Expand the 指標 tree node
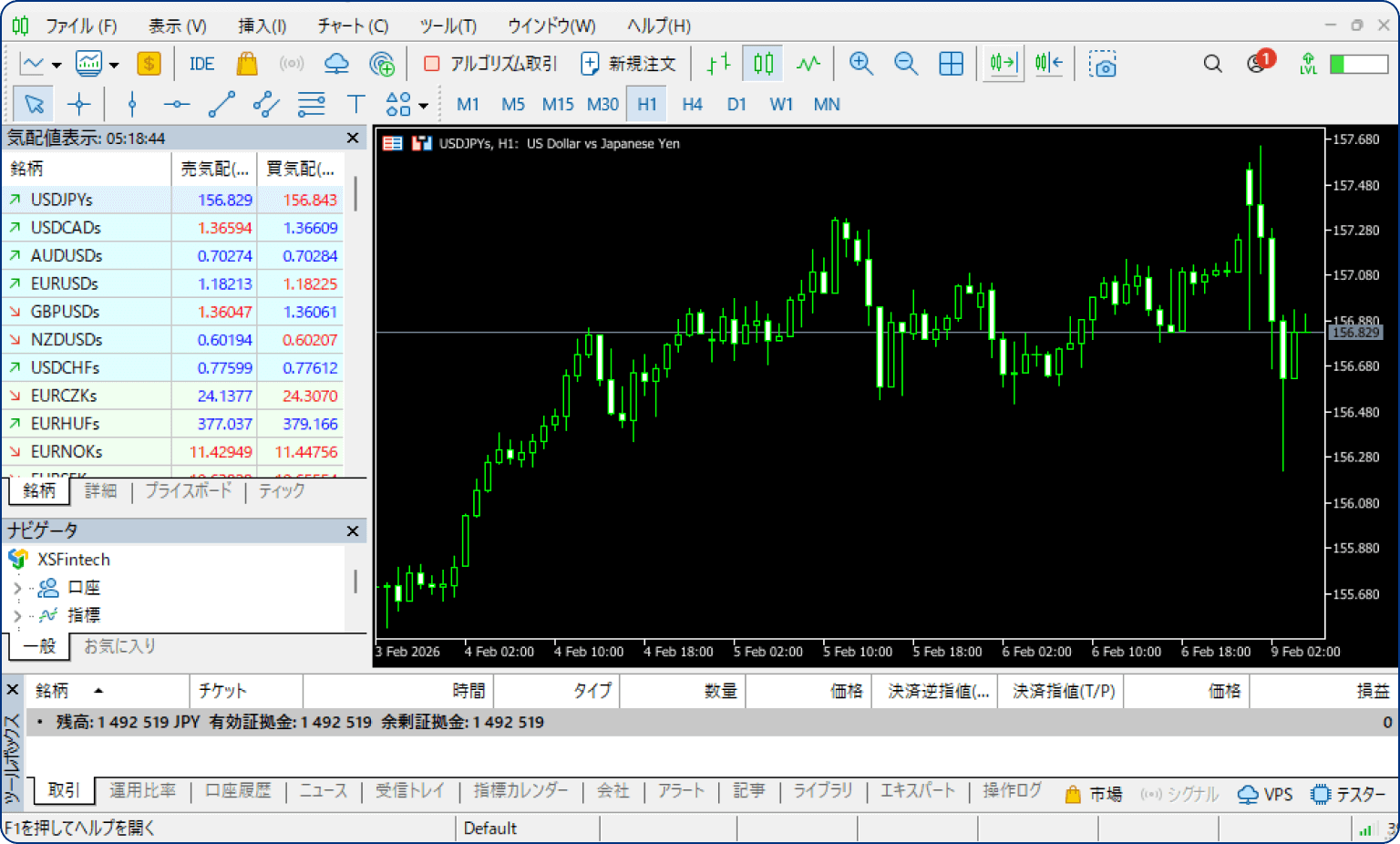The image size is (1400, 844). coord(17,616)
